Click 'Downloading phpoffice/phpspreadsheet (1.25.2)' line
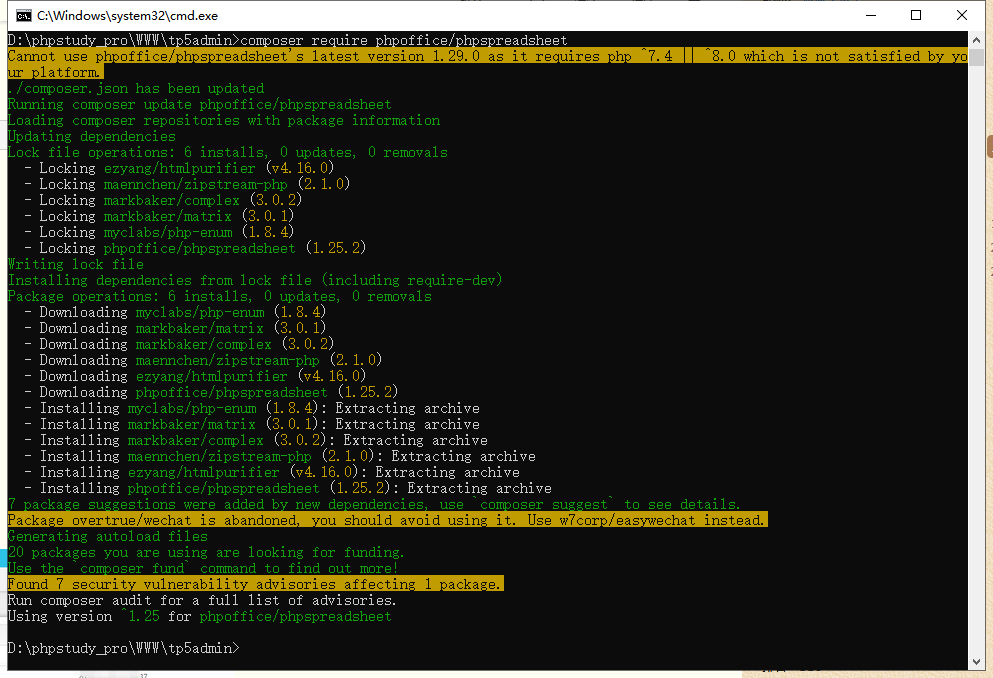This screenshot has width=993, height=678. pyautogui.click(x=212, y=392)
